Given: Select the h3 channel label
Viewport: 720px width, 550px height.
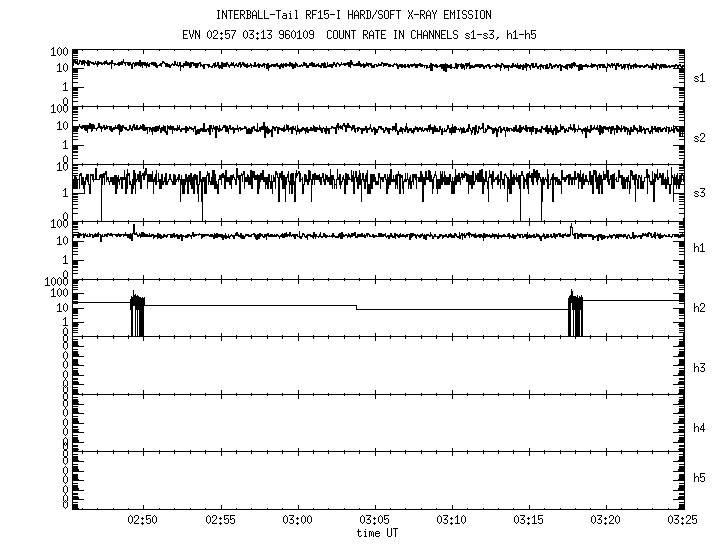Looking at the screenshot, I should (700, 367).
